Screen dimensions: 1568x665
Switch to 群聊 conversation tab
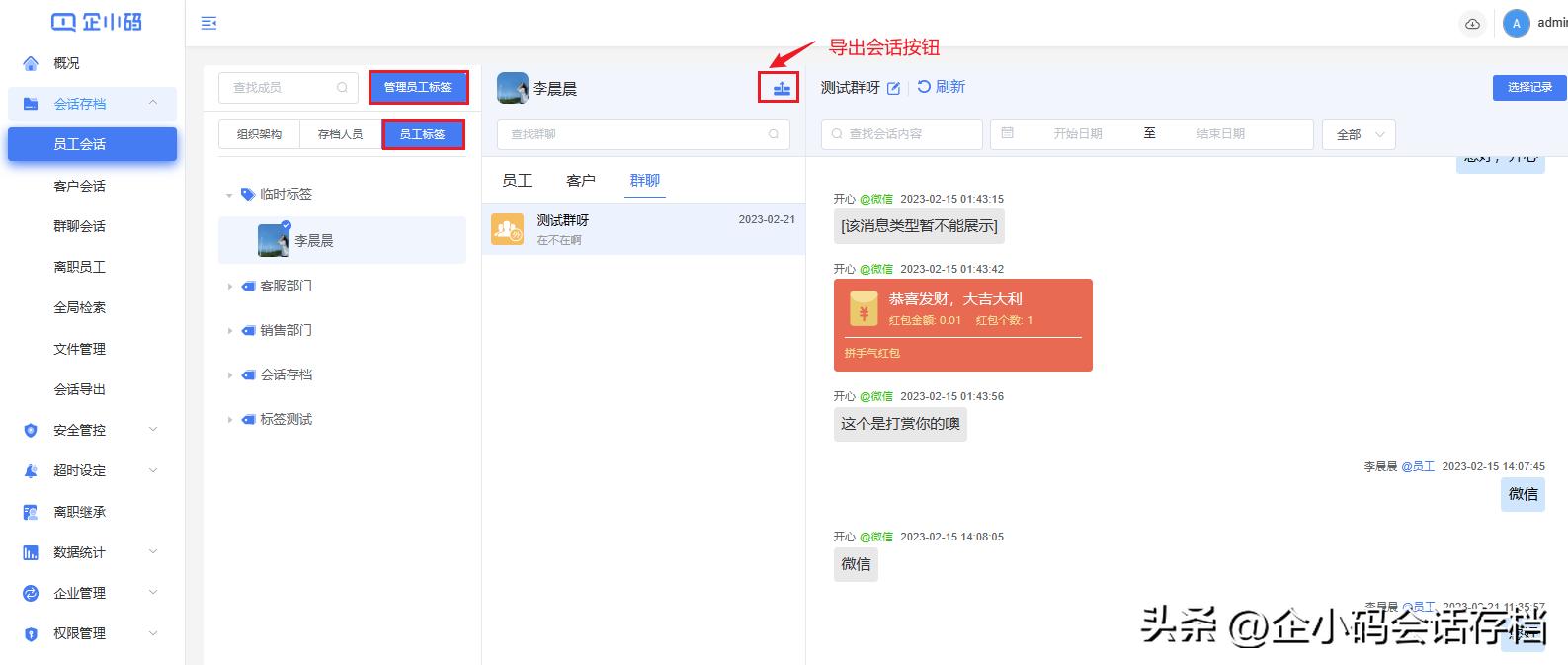tap(645, 180)
